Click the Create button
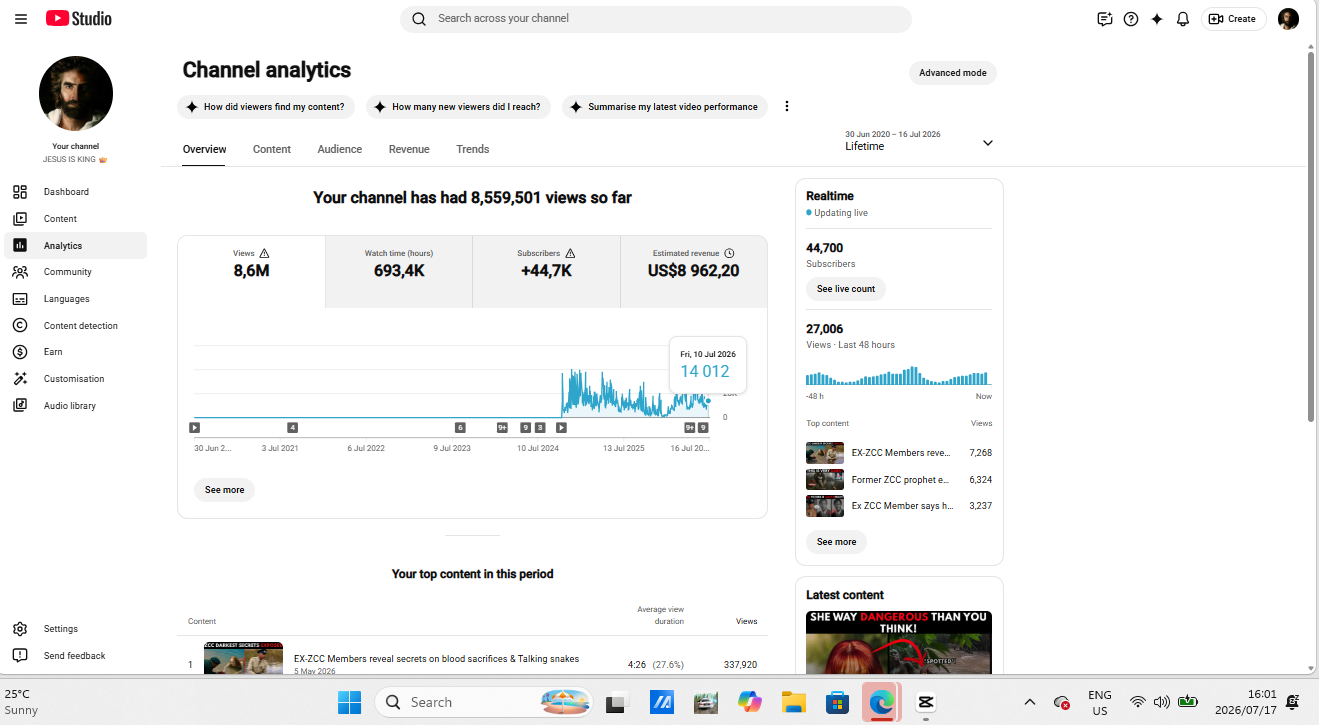The image size is (1319, 725). (1234, 19)
